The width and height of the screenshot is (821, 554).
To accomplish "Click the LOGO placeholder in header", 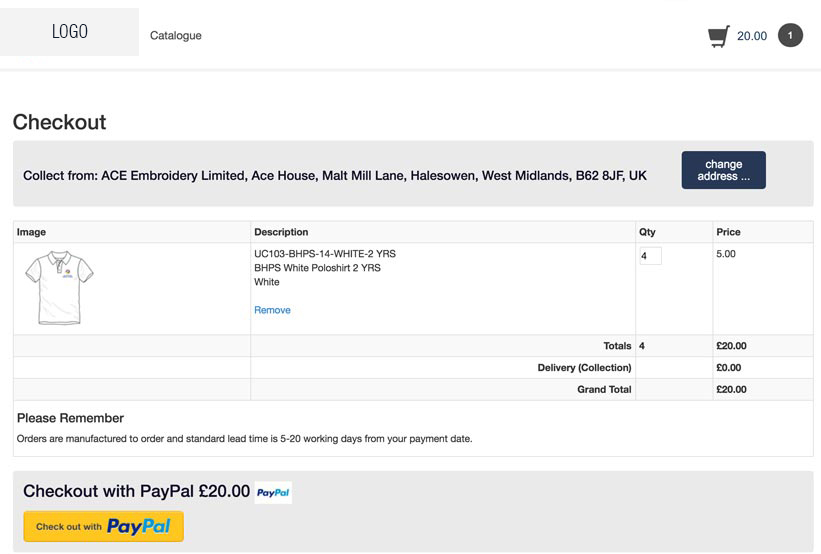I will tap(70, 32).
